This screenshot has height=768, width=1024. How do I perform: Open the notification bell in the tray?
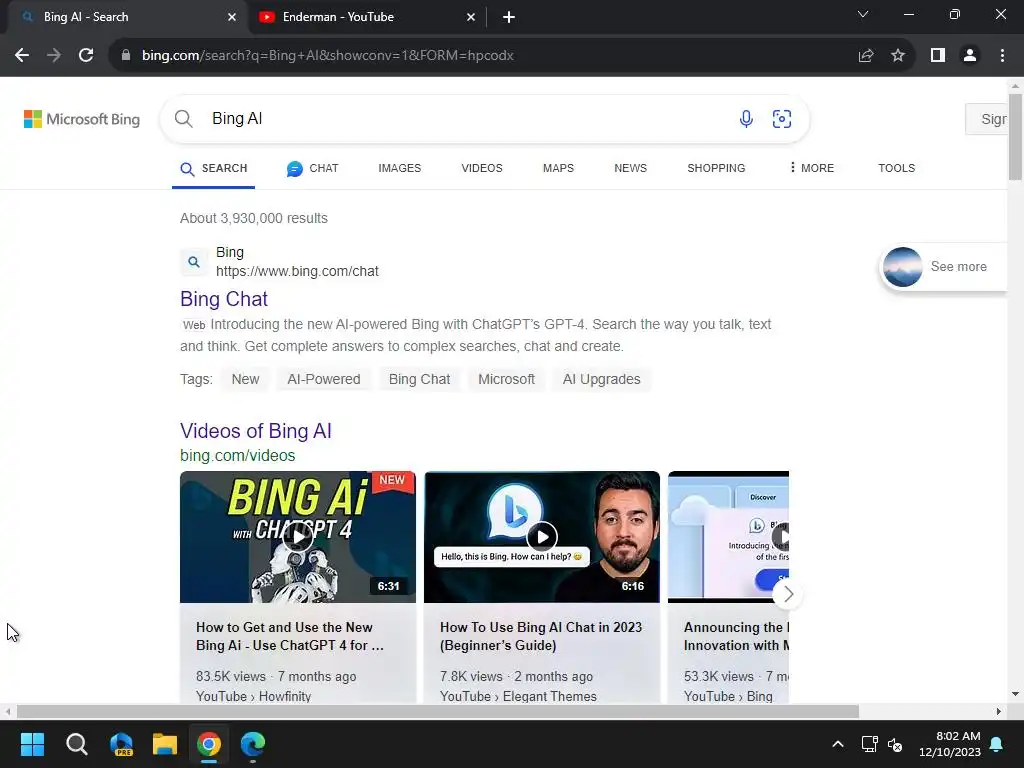(x=997, y=744)
